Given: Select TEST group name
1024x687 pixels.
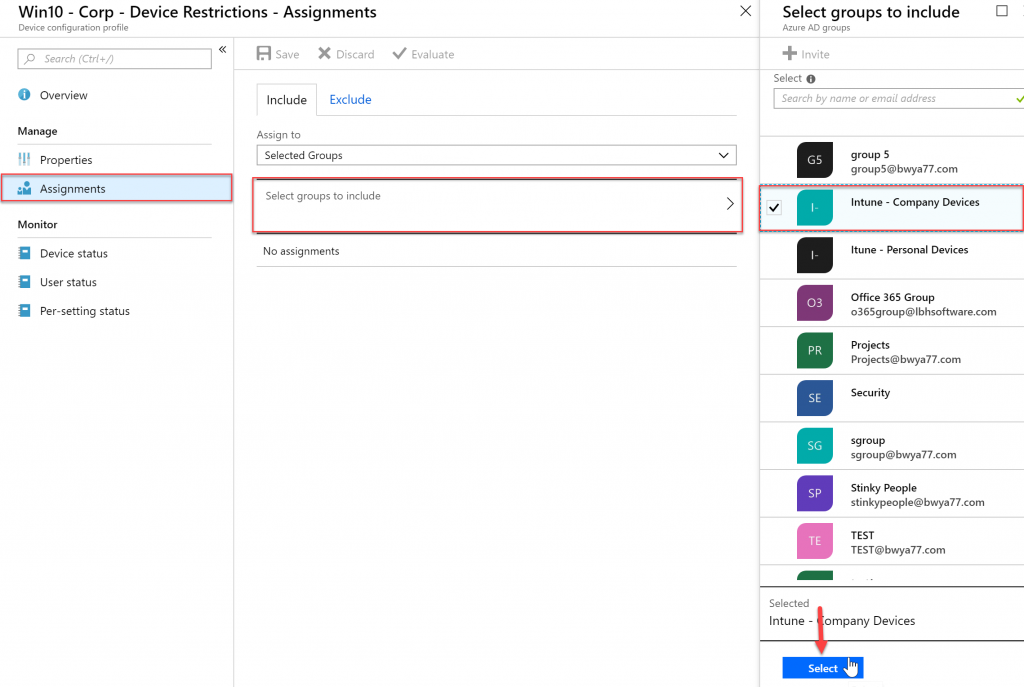Looking at the screenshot, I should [862, 535].
